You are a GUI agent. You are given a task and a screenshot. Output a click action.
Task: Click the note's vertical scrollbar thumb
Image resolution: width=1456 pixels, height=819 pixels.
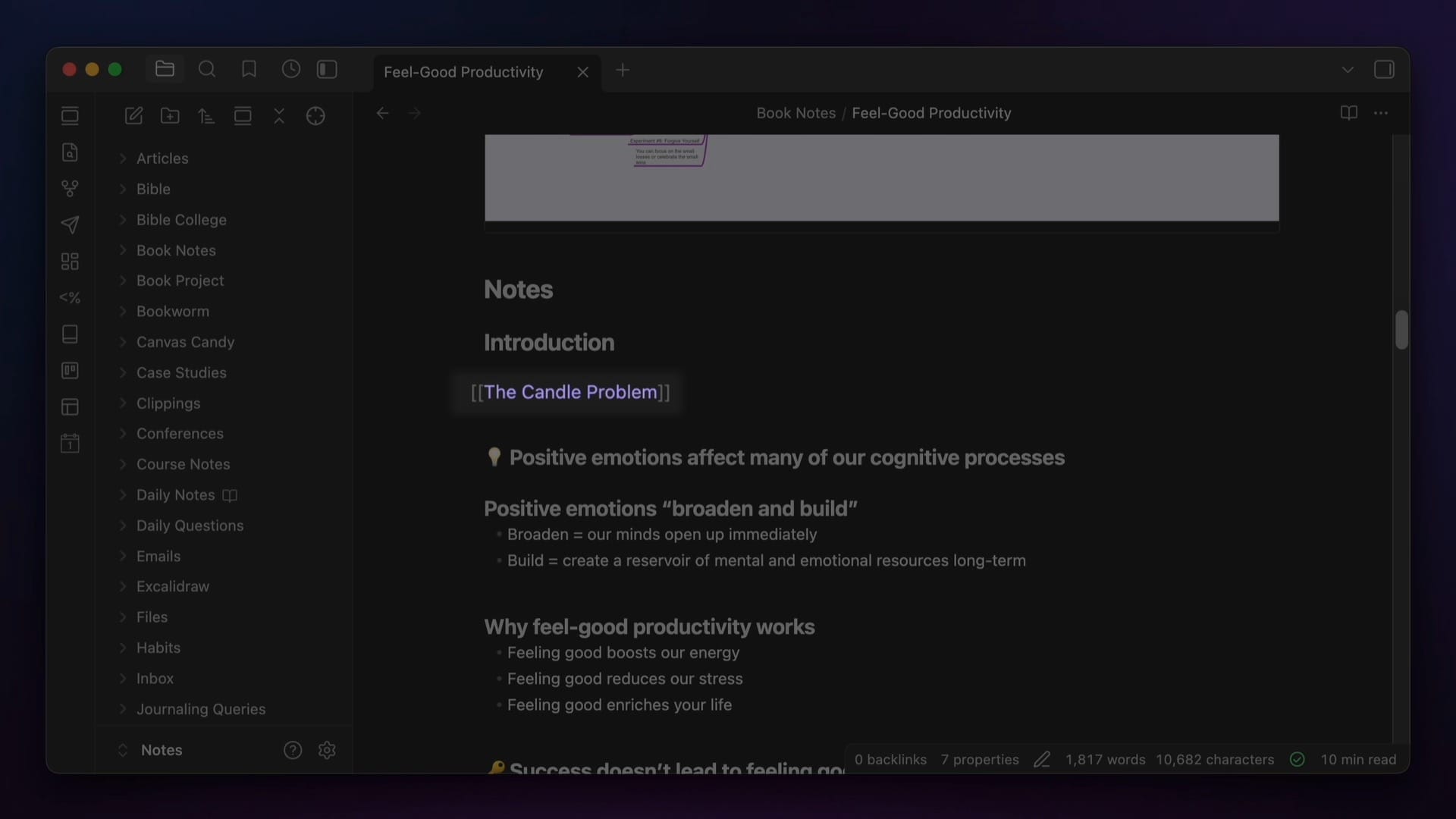[1401, 330]
